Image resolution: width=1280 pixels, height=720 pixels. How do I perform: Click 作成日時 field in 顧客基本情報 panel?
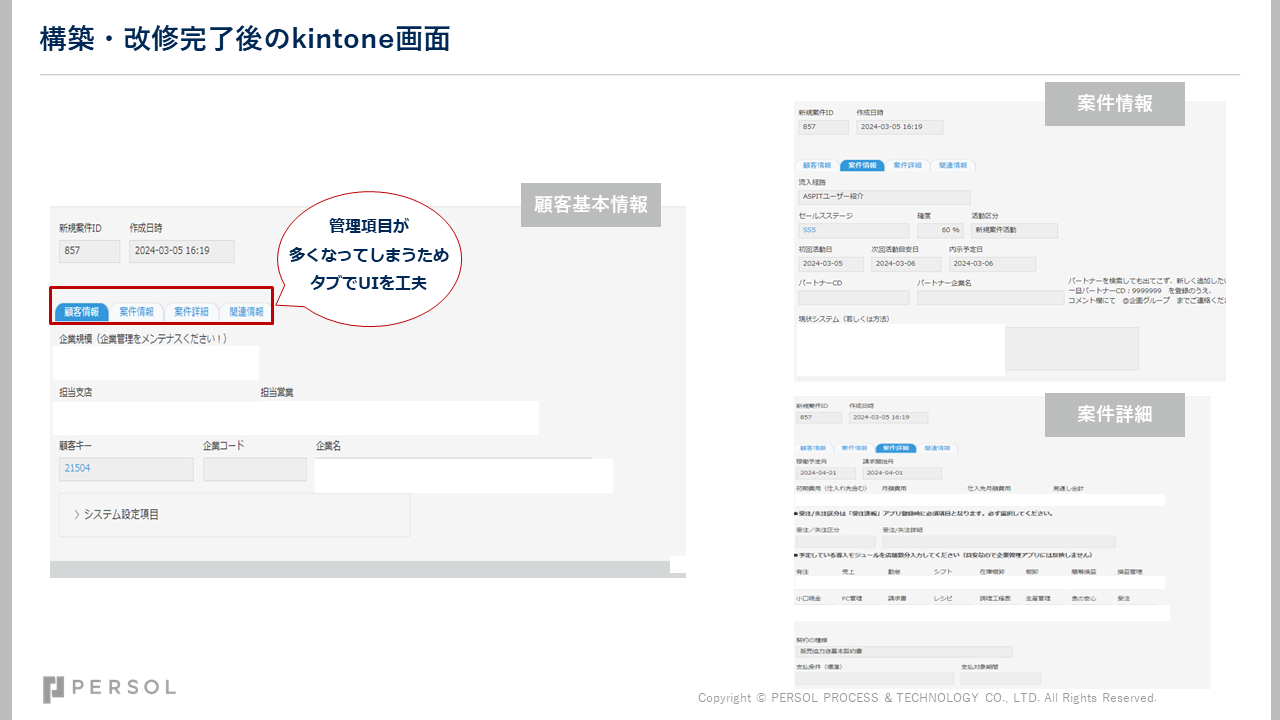(x=182, y=251)
